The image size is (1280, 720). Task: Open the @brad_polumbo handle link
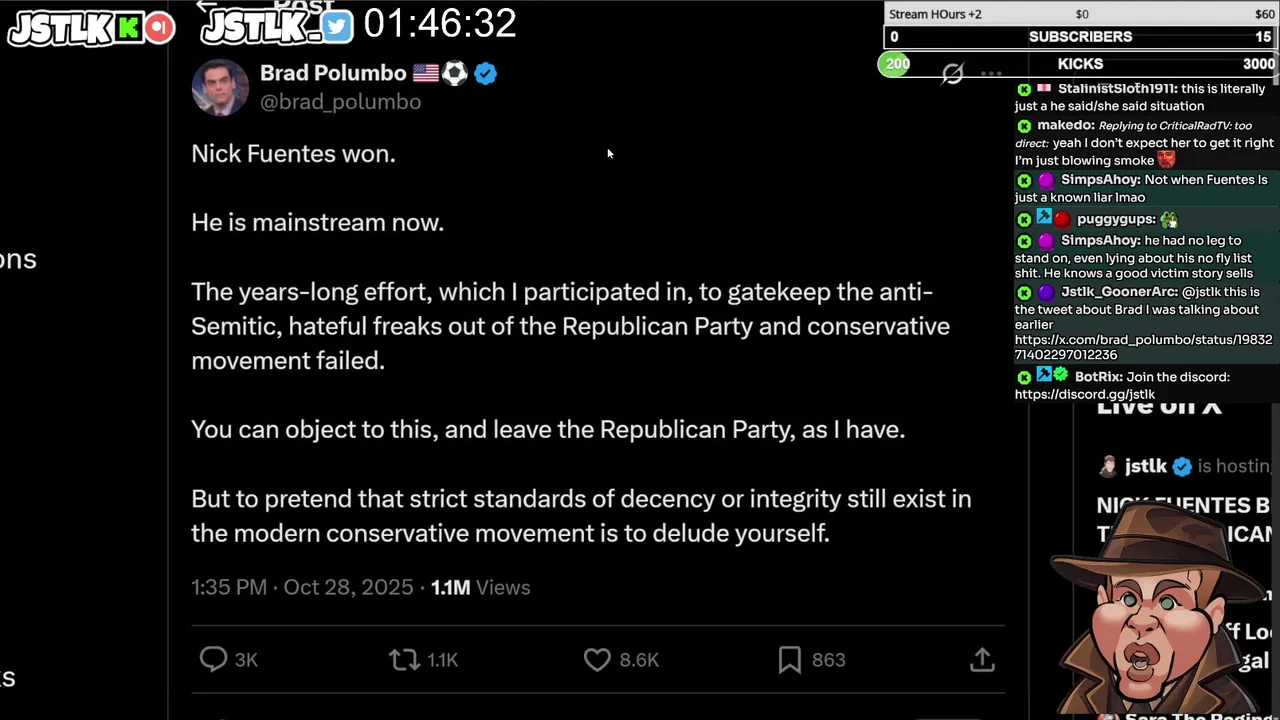tap(340, 102)
